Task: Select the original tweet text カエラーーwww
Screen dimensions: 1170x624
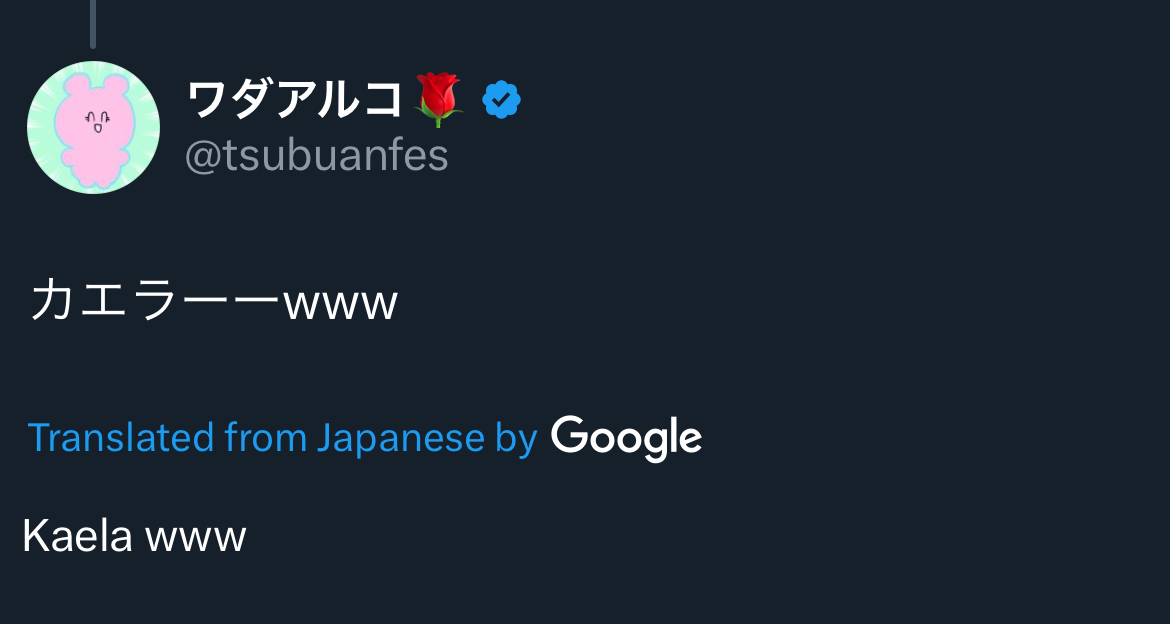Action: click(x=214, y=301)
